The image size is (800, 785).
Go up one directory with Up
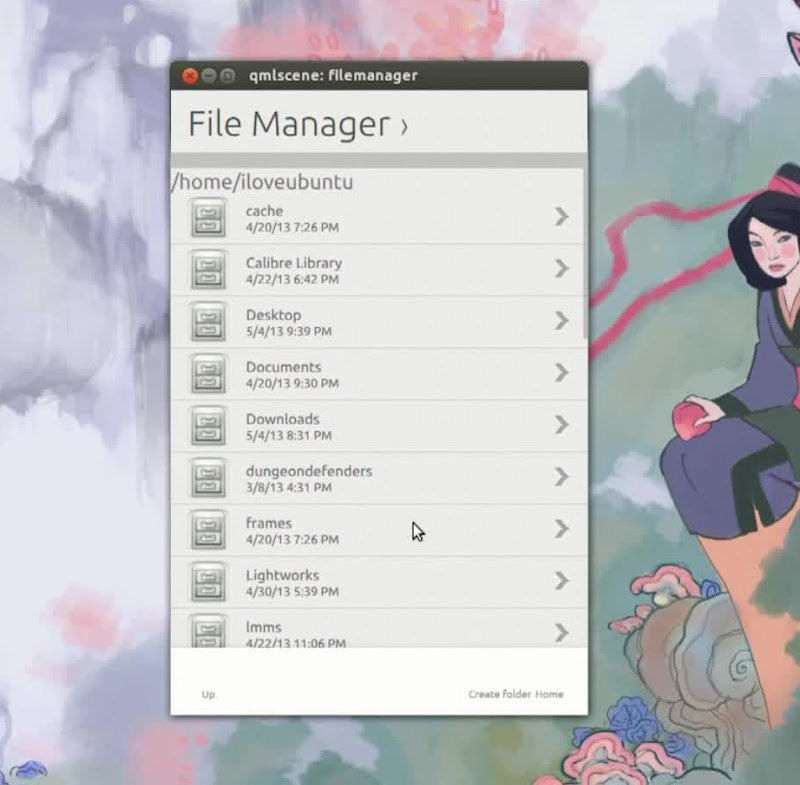click(208, 694)
